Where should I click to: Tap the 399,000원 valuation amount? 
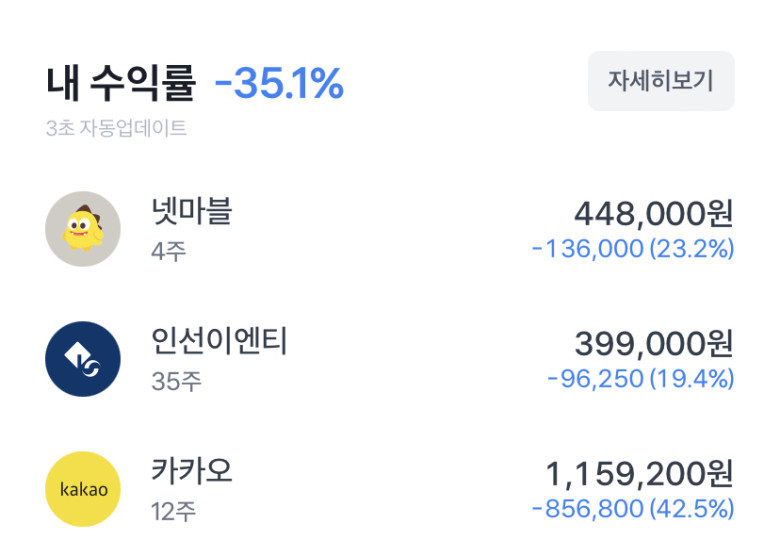pyautogui.click(x=654, y=344)
